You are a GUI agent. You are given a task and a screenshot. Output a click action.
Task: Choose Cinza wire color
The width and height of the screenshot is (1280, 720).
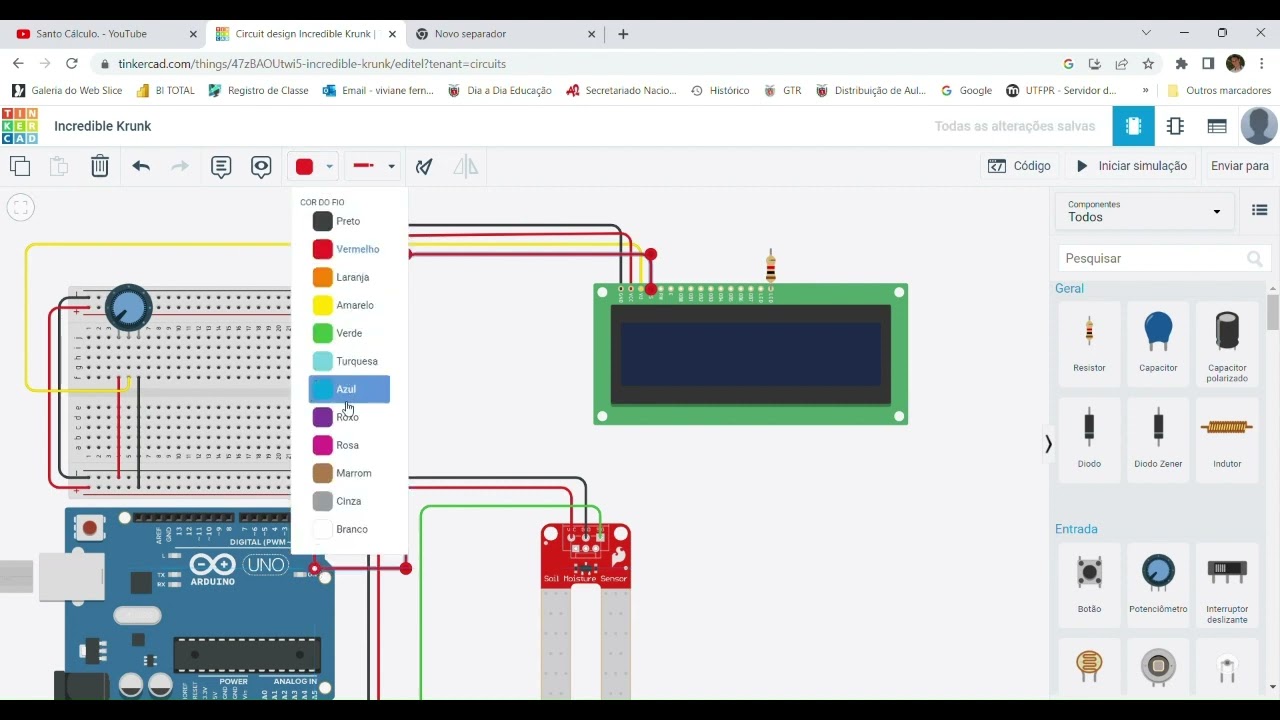point(349,501)
